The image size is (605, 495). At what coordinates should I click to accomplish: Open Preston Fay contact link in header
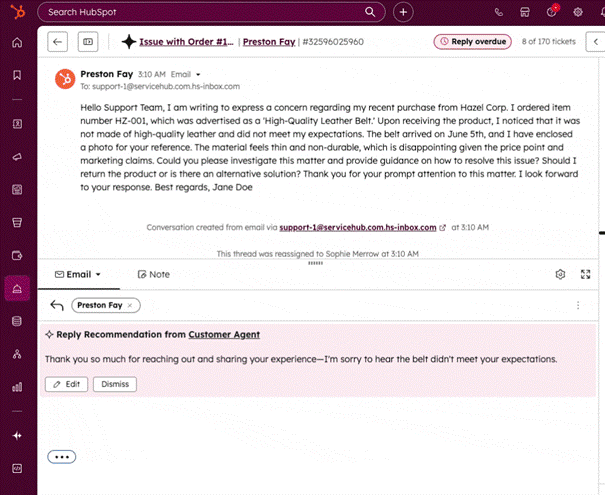[x=269, y=42]
